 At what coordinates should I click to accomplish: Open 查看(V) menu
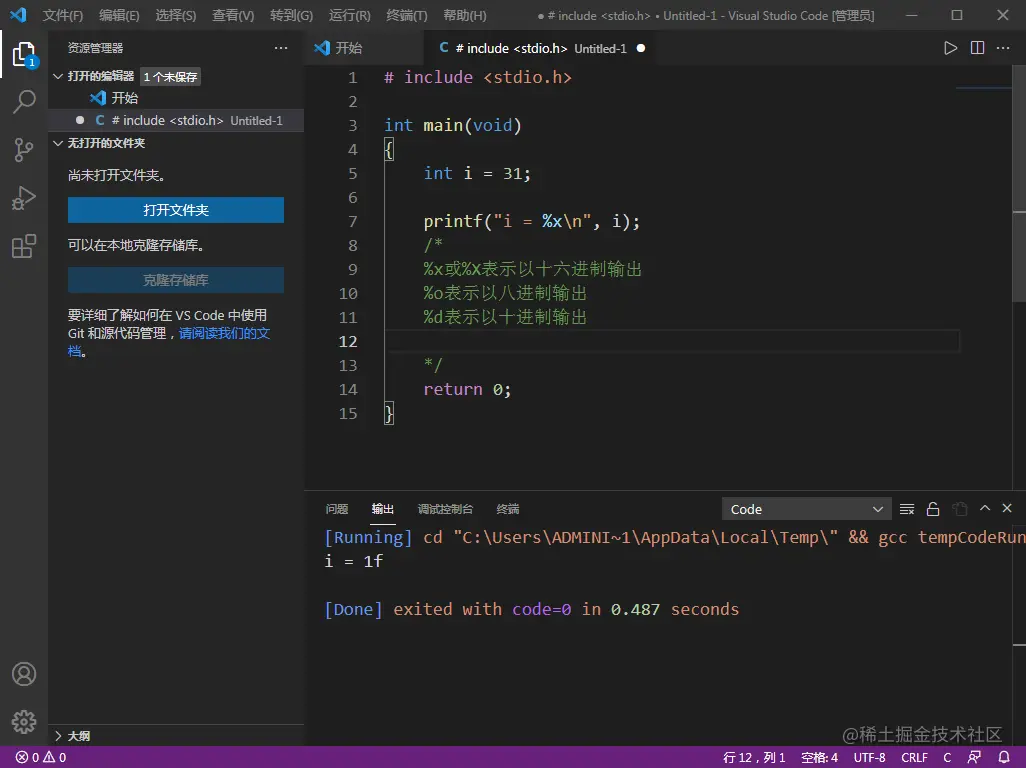(x=233, y=15)
